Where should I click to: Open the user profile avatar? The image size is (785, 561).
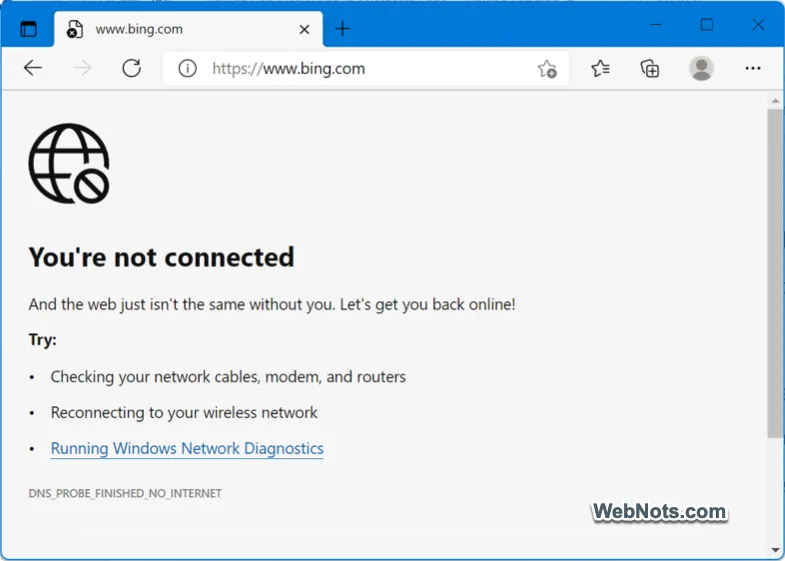coord(701,68)
